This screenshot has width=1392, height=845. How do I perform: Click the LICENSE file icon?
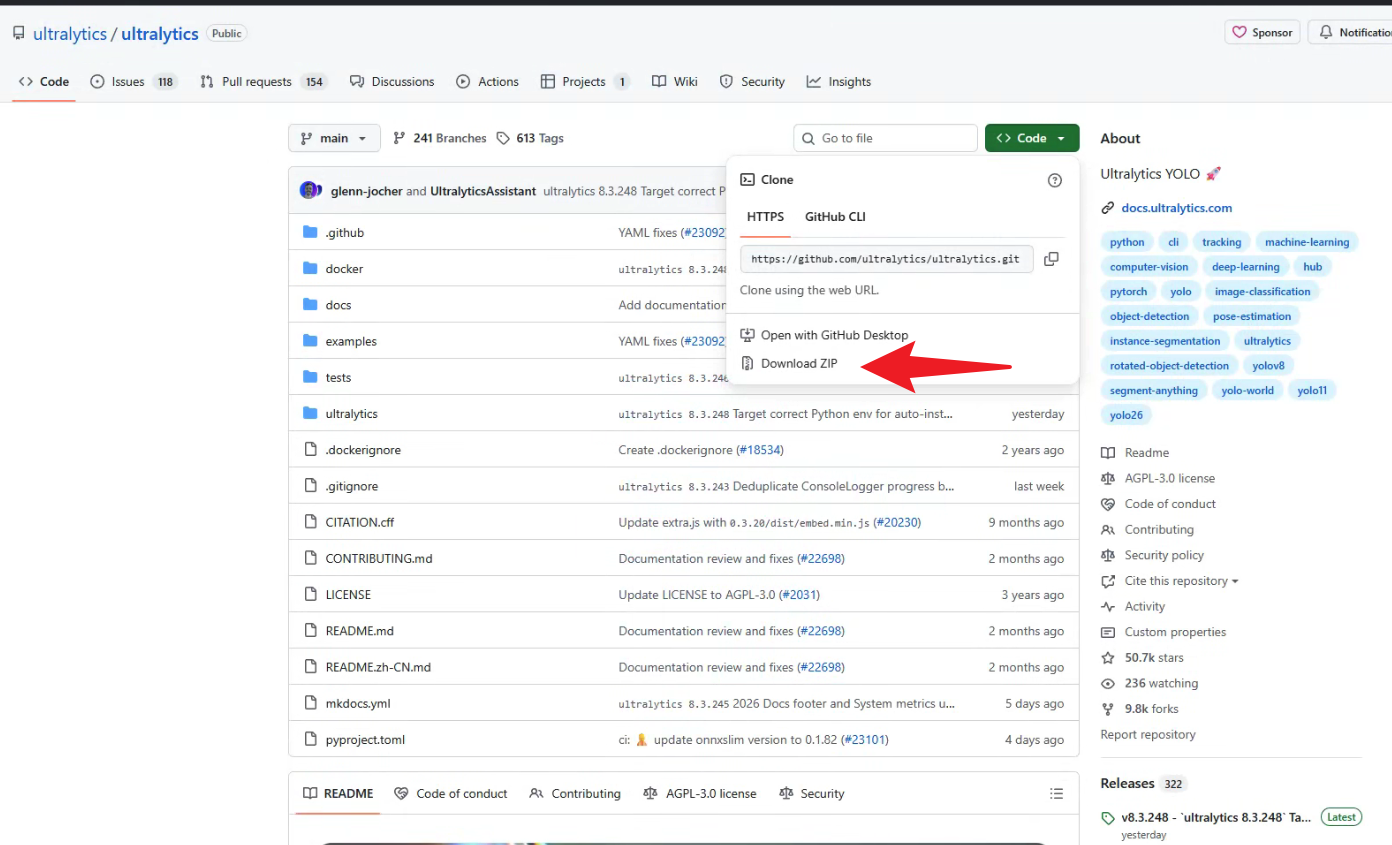[310, 594]
